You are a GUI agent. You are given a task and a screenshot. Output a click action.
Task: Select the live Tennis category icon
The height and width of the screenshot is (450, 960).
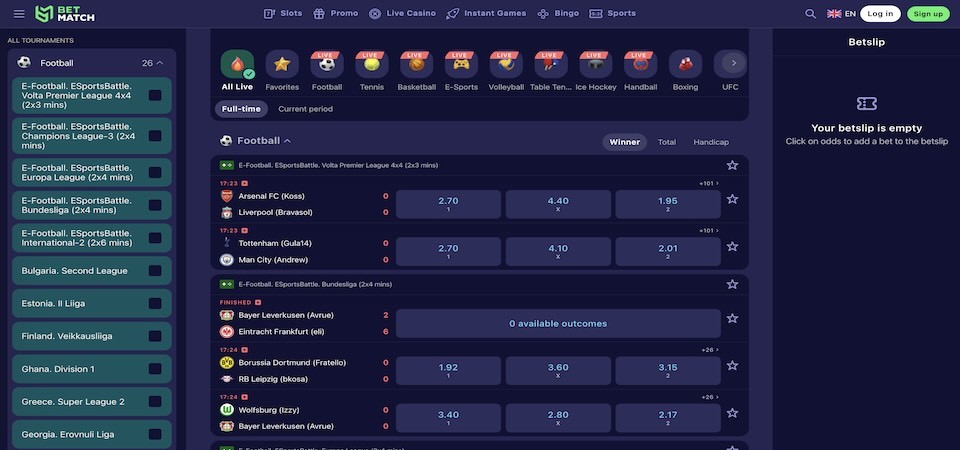372,64
